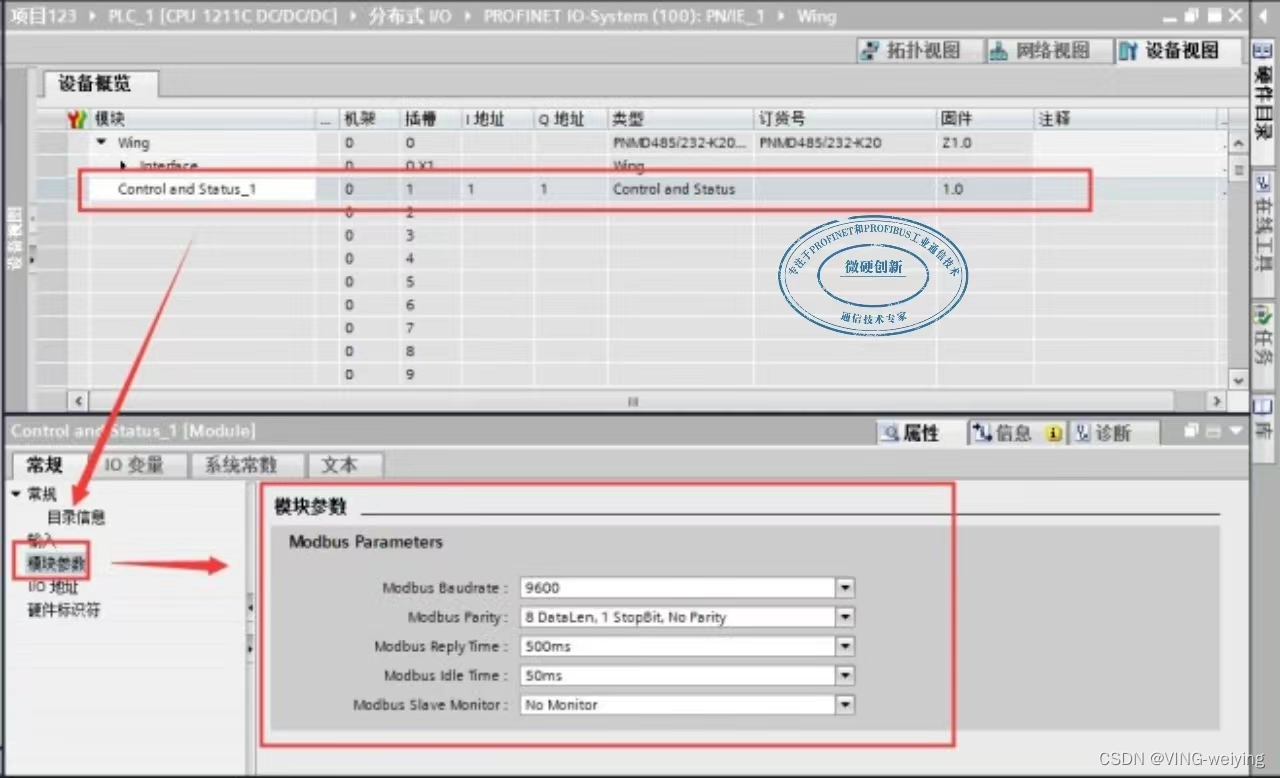1280x778 pixels.
Task: Click the I 地址 column header
Action: click(x=496, y=119)
